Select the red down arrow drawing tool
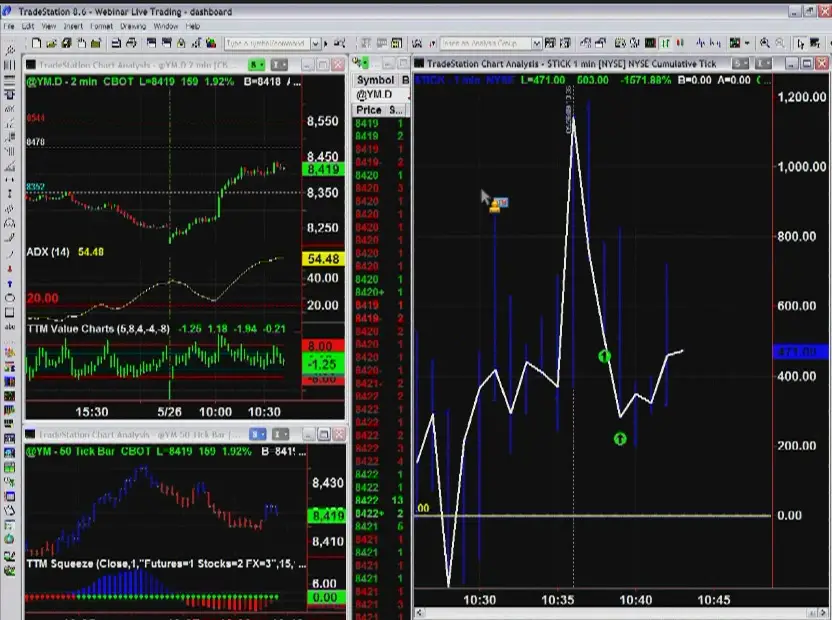The image size is (832, 620). 10,270
